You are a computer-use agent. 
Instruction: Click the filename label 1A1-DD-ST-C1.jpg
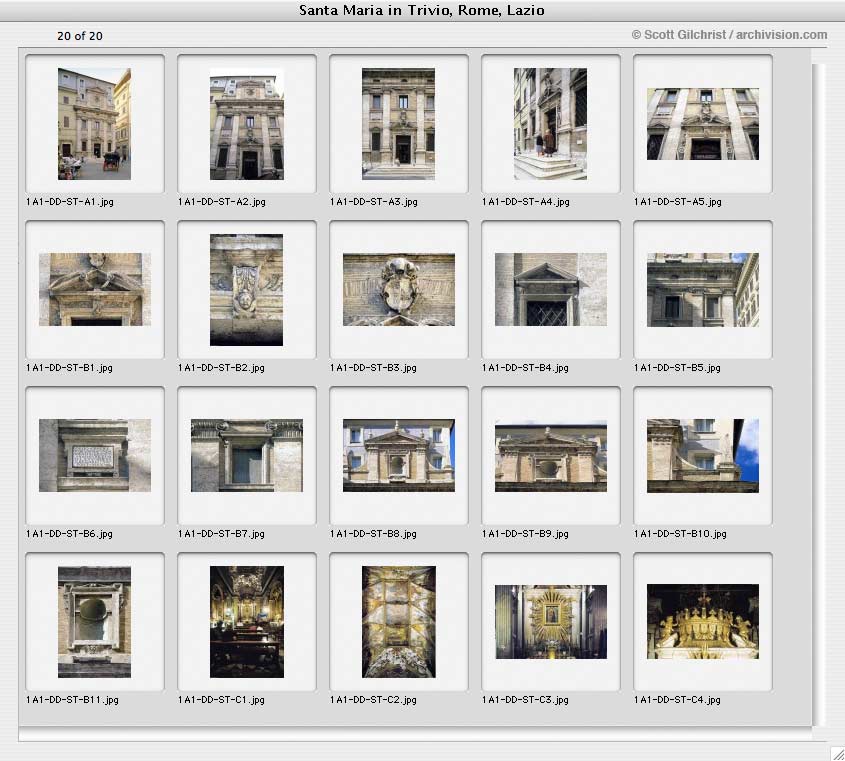tap(221, 700)
